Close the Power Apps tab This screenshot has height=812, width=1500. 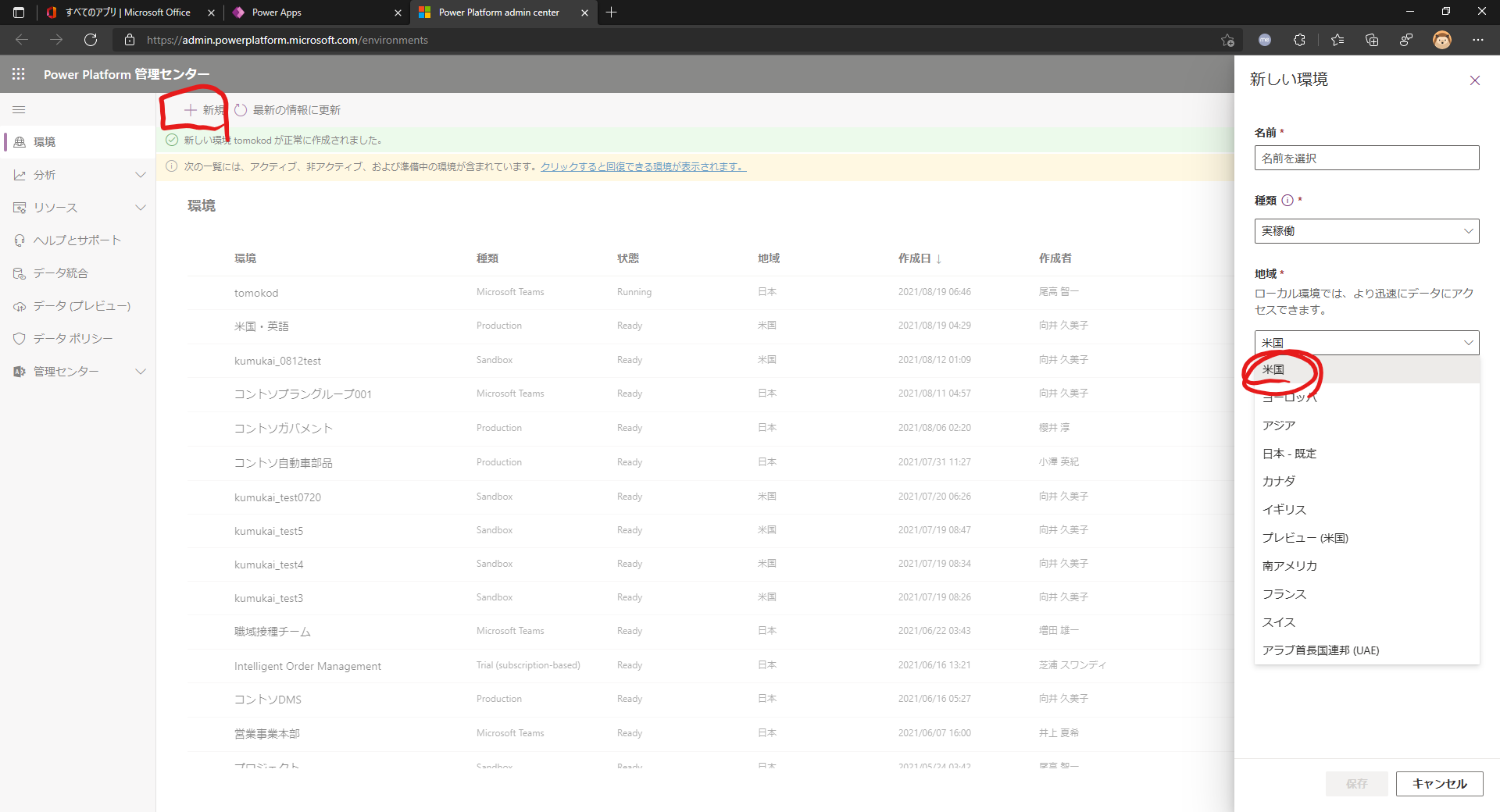398,12
